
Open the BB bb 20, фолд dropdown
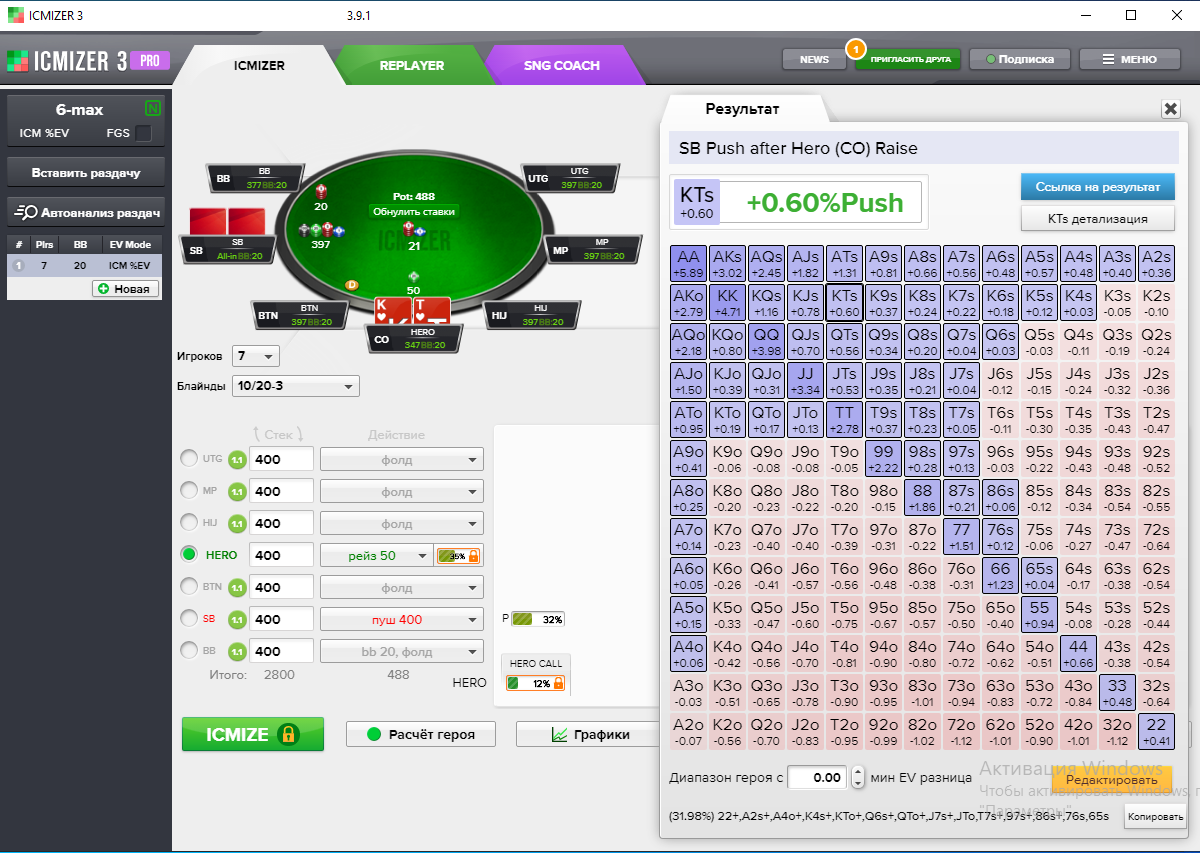coord(402,652)
